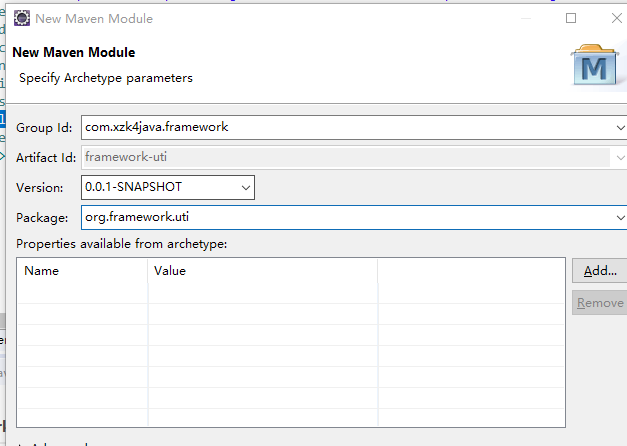This screenshot has height=446, width=627.
Task: Click the empty third column header
Action: tap(470, 270)
